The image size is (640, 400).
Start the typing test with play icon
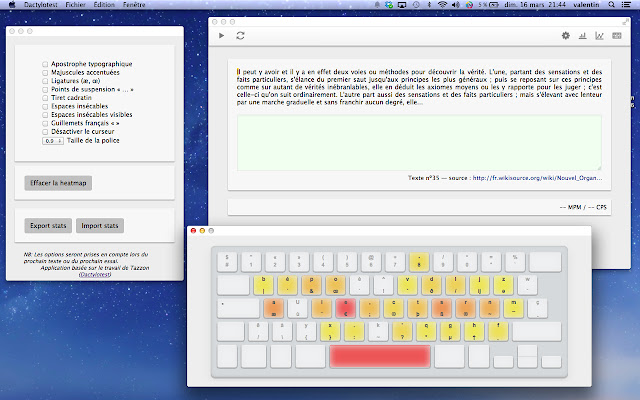[x=221, y=36]
